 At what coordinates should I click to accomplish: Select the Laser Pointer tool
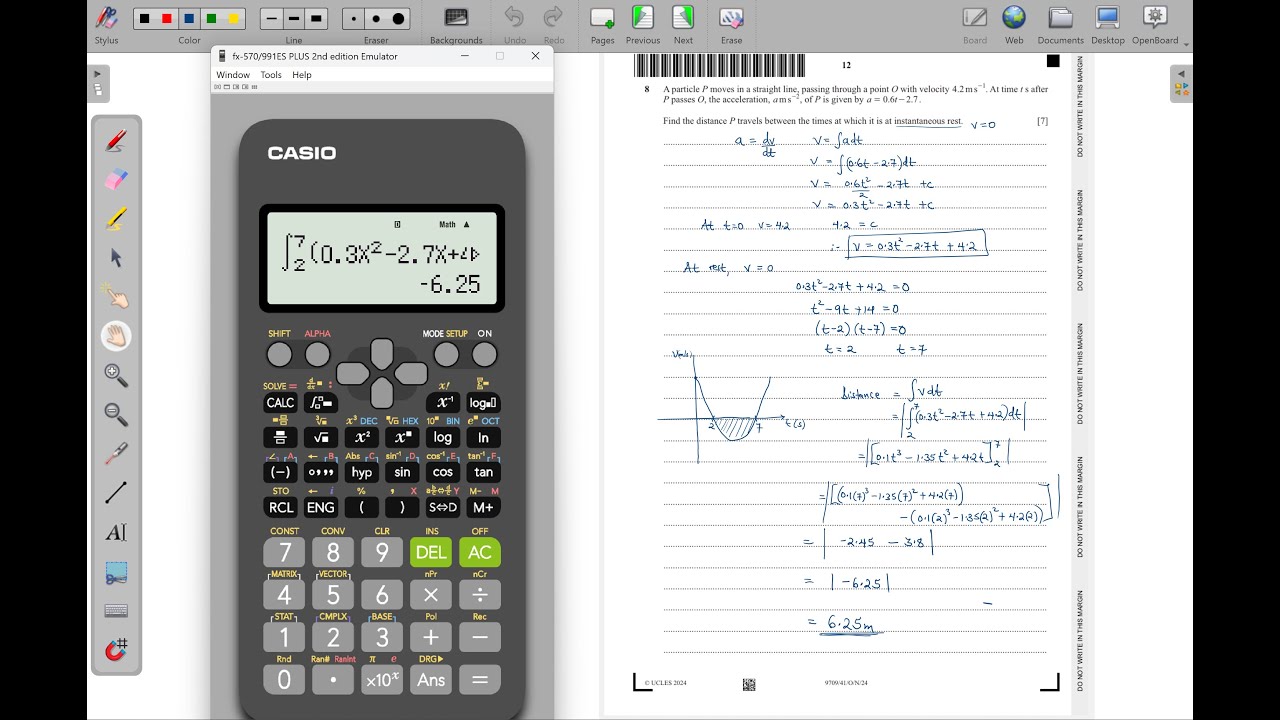pyautogui.click(x=116, y=453)
